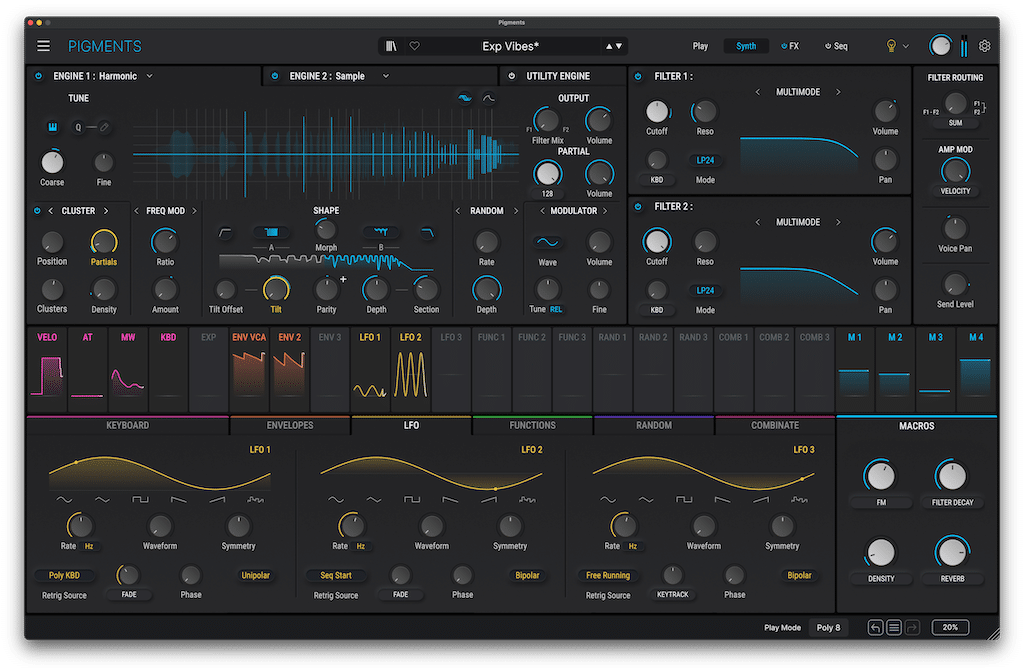The height and width of the screenshot is (672, 1024).
Task: Select the blue waveform view icon
Action: (x=464, y=98)
